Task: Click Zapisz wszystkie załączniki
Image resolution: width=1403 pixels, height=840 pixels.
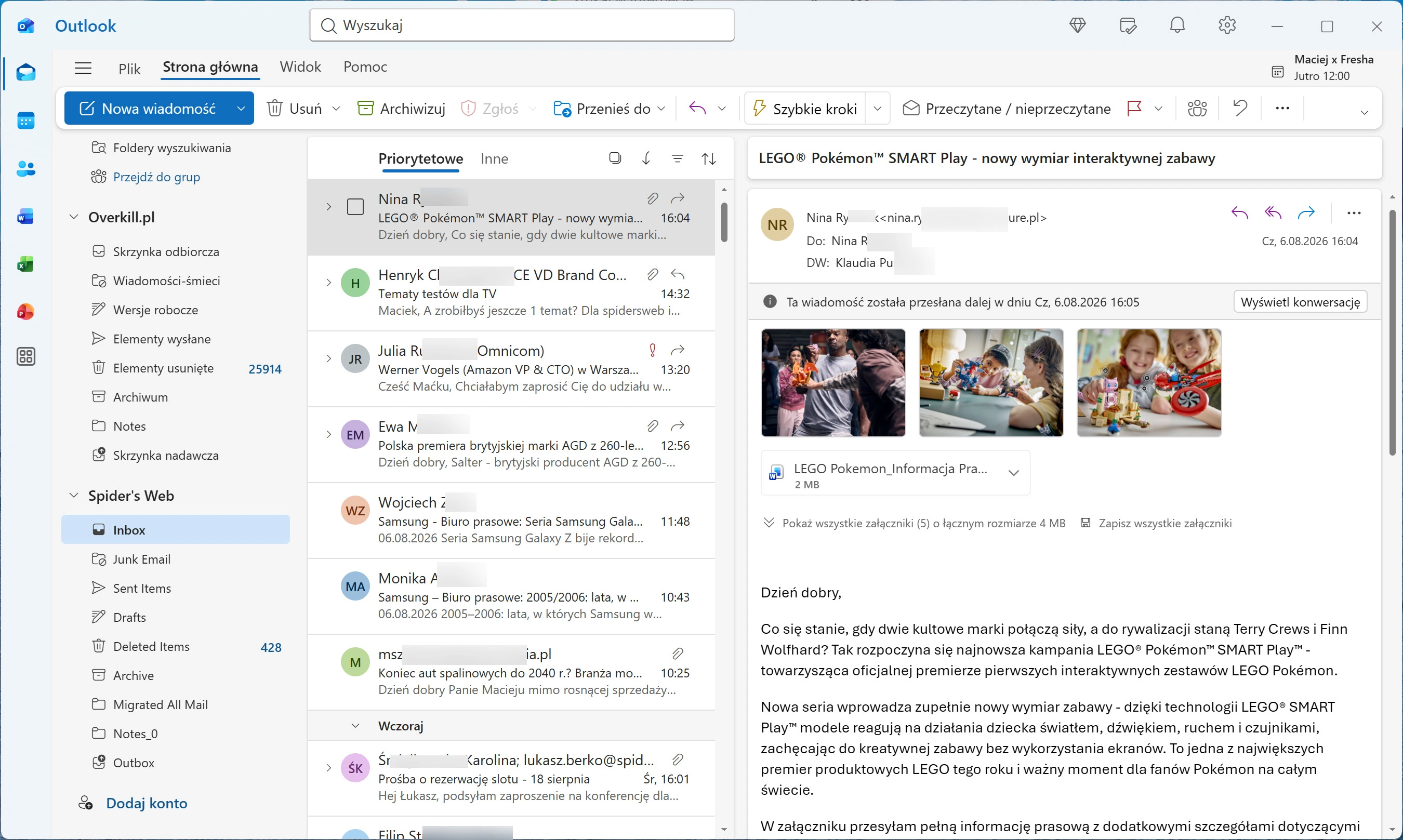Action: (1156, 523)
